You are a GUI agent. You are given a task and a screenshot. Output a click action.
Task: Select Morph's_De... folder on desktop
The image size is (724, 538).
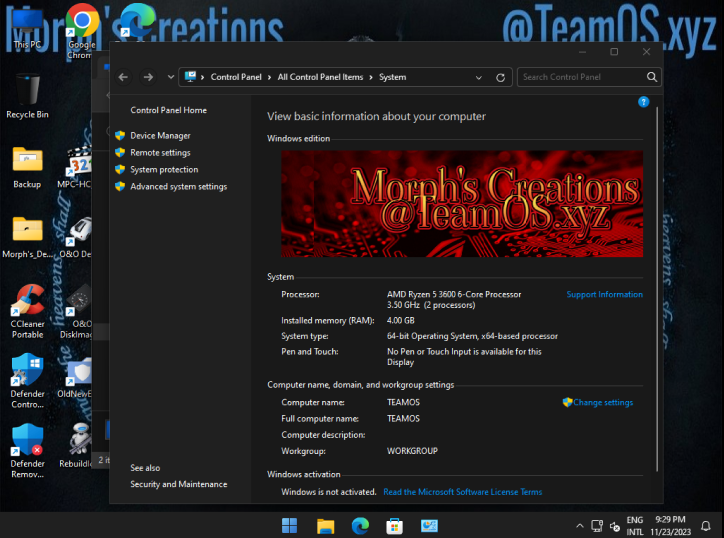[x=27, y=237]
